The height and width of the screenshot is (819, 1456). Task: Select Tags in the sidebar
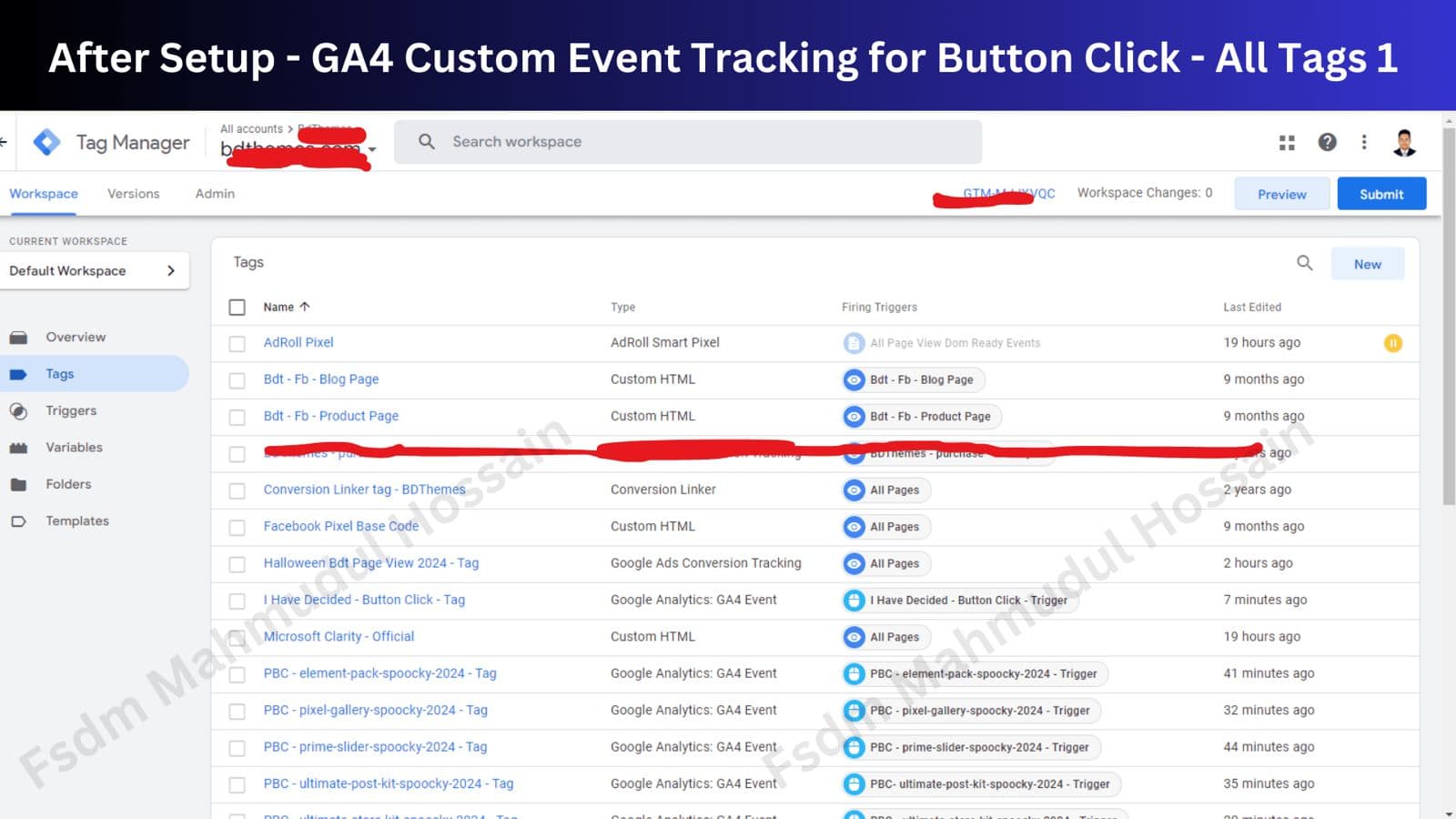(x=95, y=374)
